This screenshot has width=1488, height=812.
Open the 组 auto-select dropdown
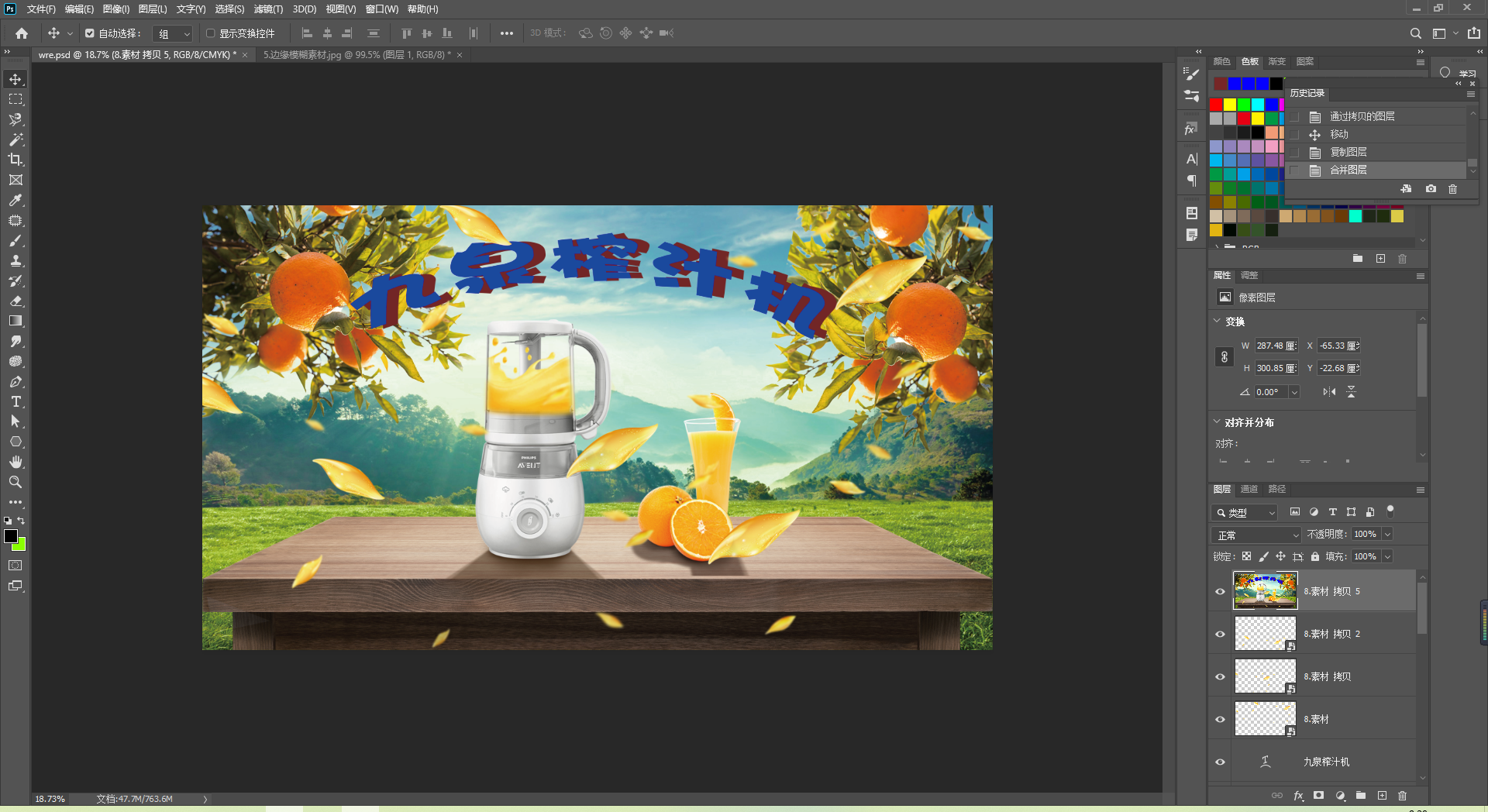click(172, 33)
